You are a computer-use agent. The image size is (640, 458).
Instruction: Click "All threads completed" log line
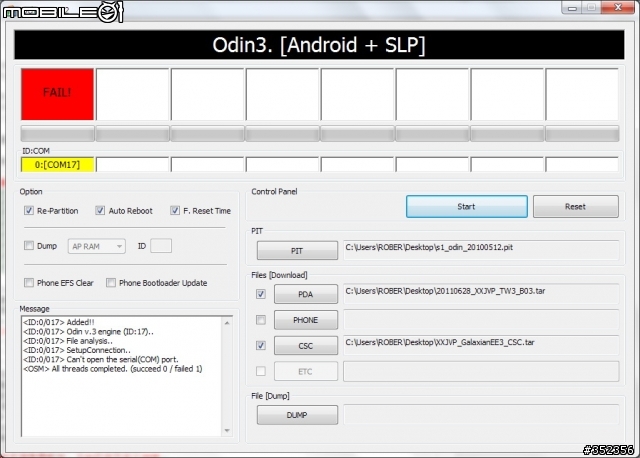tap(113, 369)
